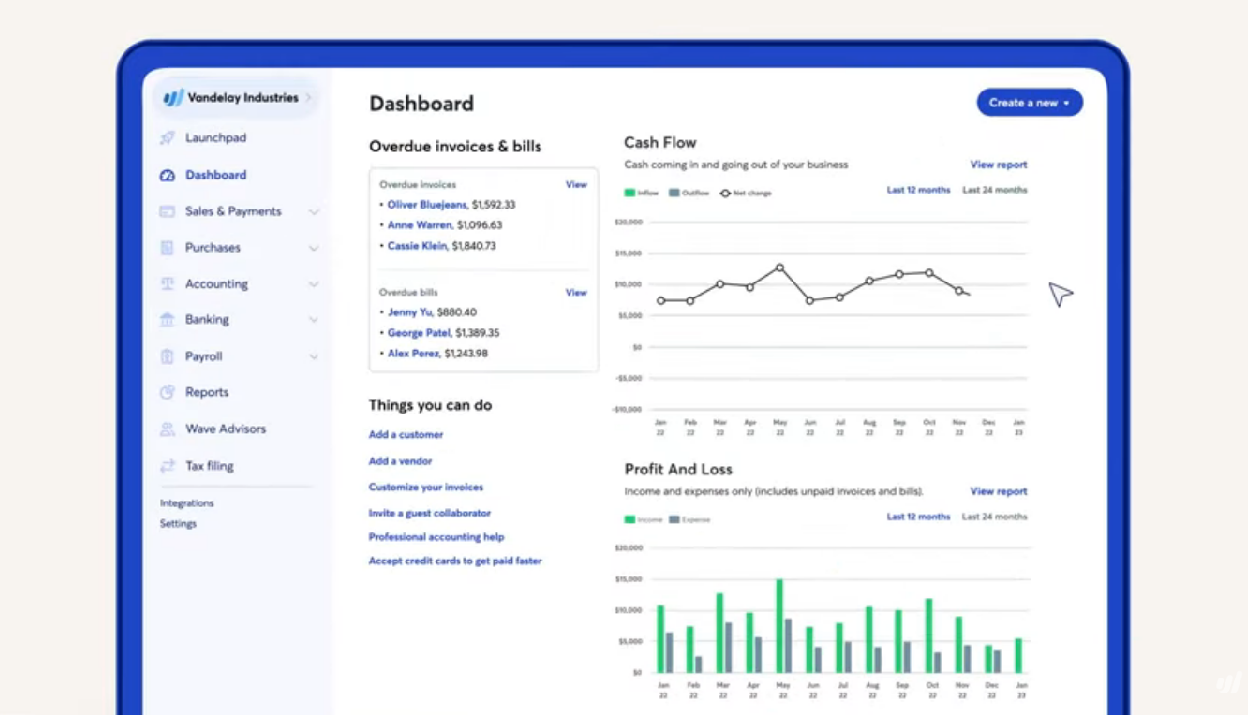Expand the Banking menu chevron
This screenshot has width=1248, height=716.
(x=314, y=320)
